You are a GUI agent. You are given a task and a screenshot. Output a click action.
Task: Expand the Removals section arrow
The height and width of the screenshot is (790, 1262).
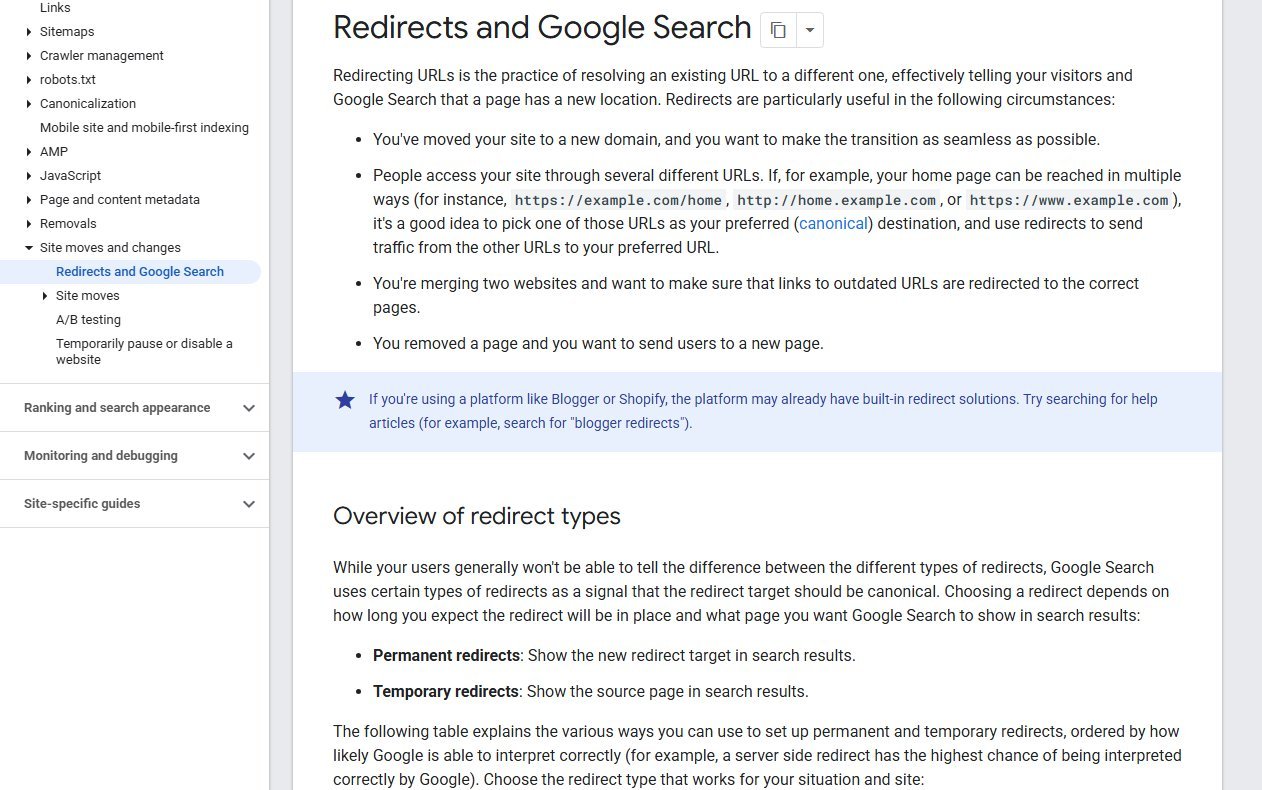click(x=29, y=224)
